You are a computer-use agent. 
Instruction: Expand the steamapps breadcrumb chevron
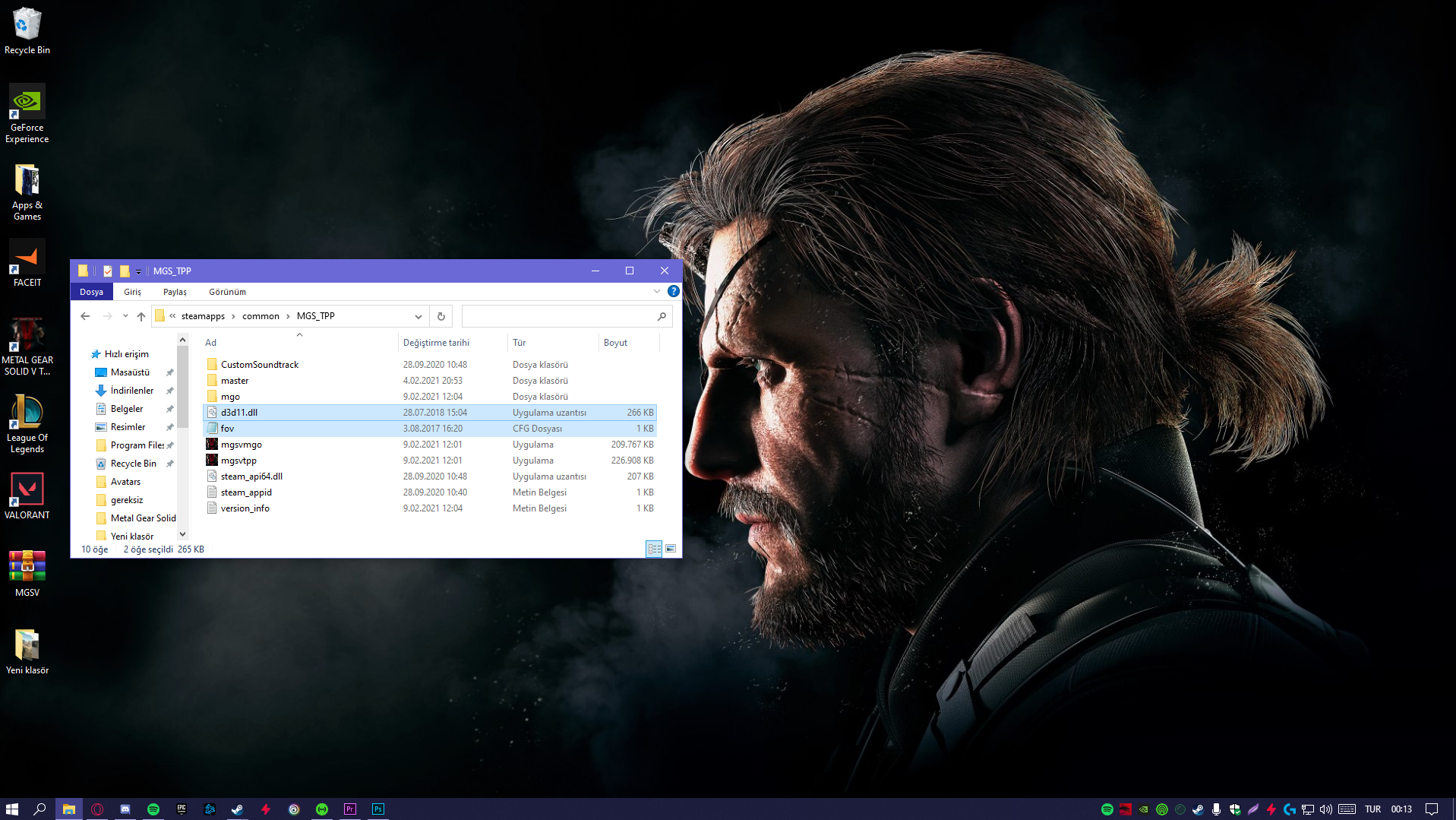pos(233,316)
